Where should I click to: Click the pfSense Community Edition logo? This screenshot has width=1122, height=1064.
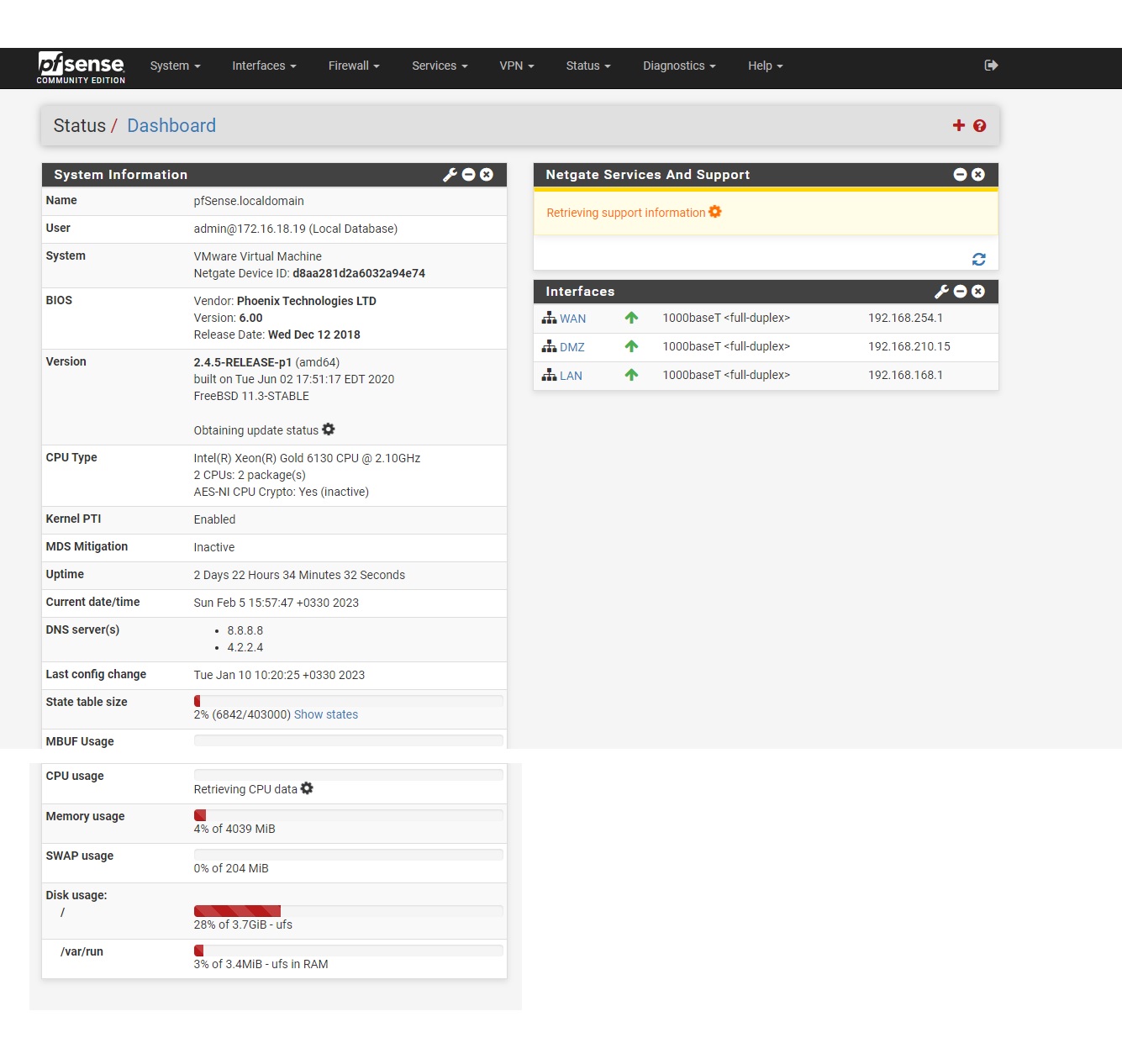click(81, 67)
